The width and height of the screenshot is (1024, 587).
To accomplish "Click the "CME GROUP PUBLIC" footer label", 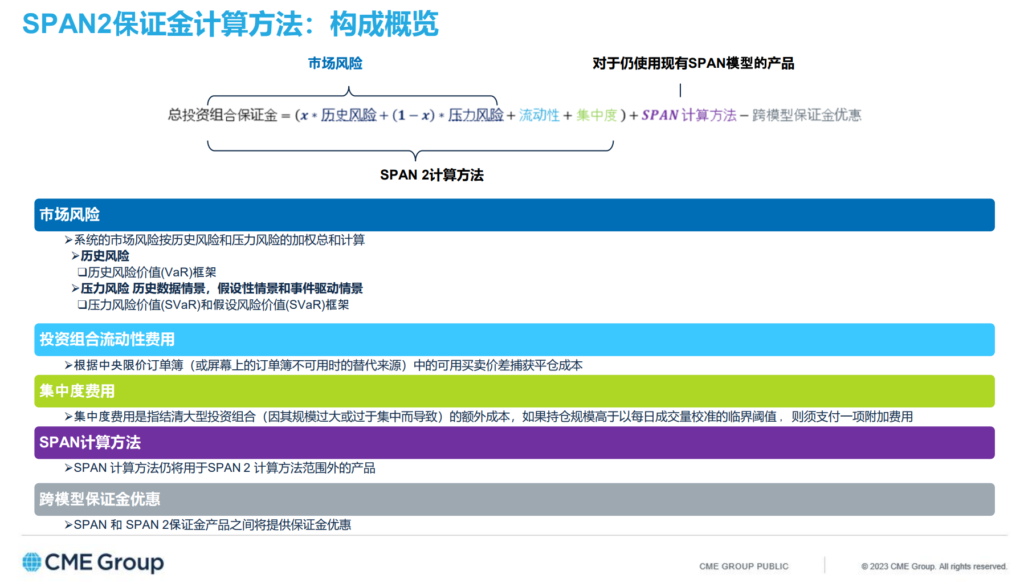I will click(x=744, y=567).
